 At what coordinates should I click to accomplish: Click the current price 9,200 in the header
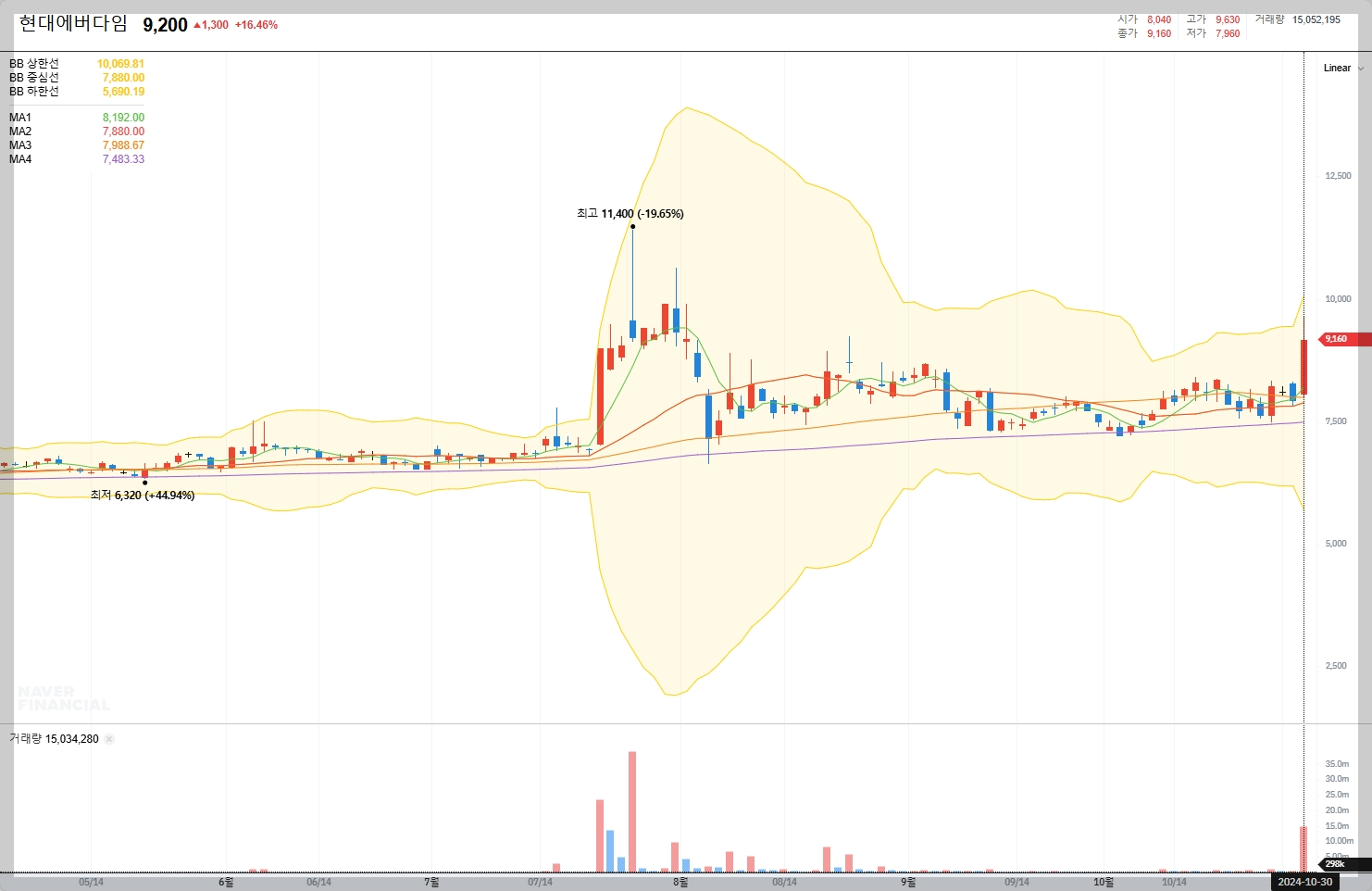[165, 25]
